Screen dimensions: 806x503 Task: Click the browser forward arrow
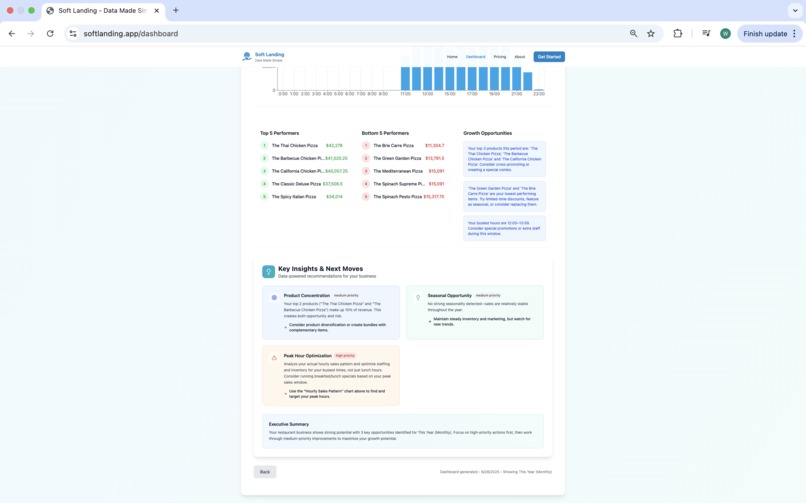click(31, 33)
